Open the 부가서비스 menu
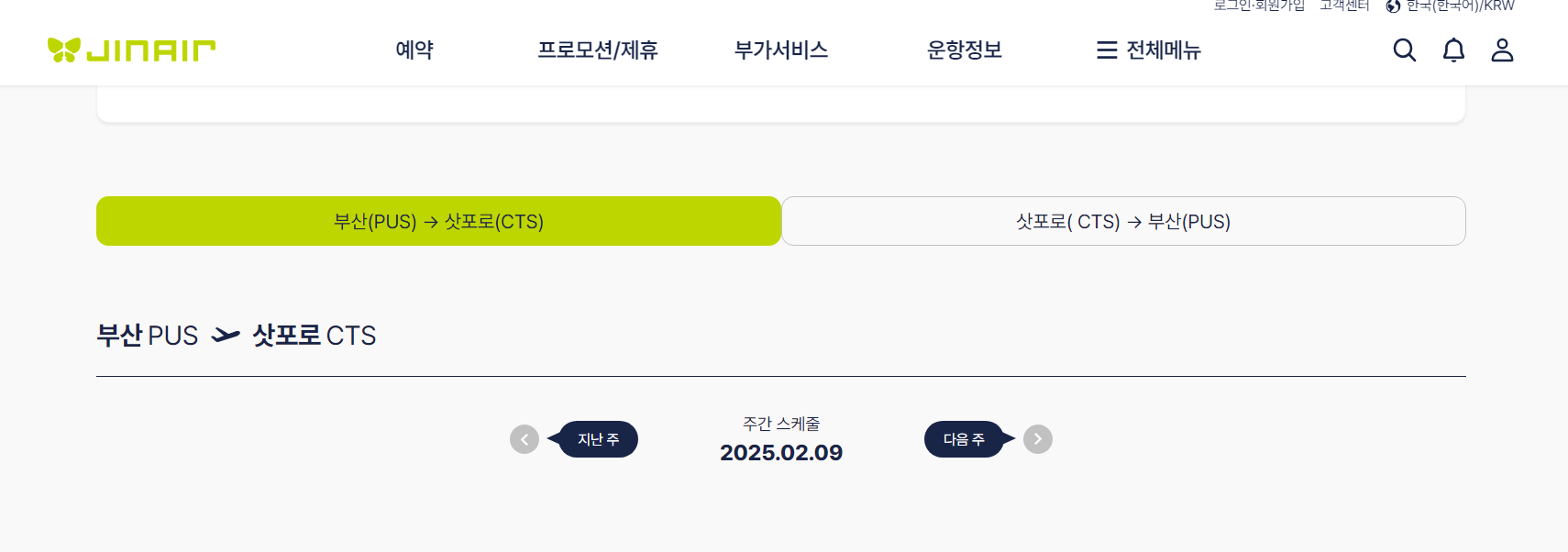The height and width of the screenshot is (552, 1568). (781, 50)
